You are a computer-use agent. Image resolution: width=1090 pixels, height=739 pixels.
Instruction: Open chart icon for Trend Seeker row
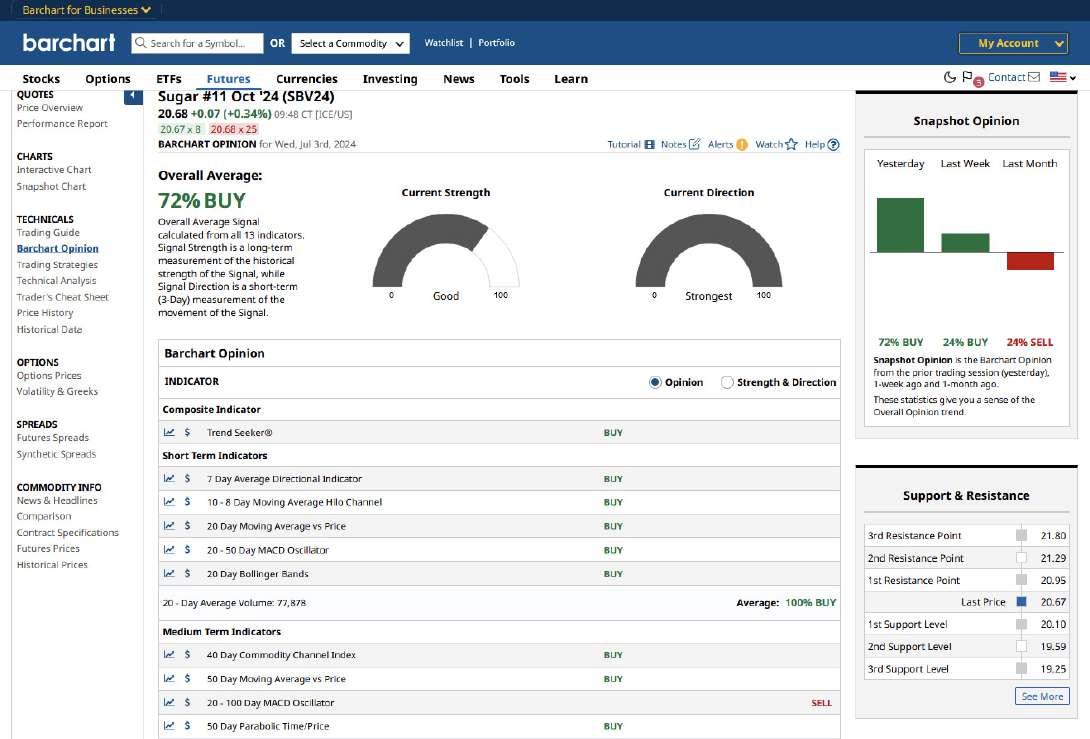tap(169, 432)
